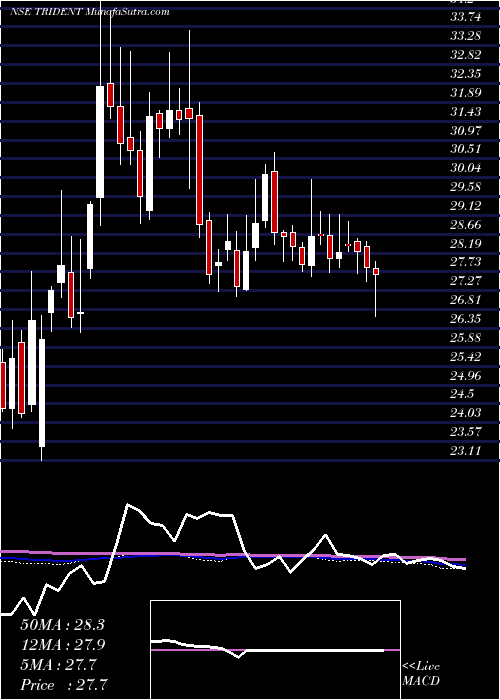Viewport: 500px width, 700px height.
Task: Select the Price : 27.7 readout
Action: [x=64, y=685]
